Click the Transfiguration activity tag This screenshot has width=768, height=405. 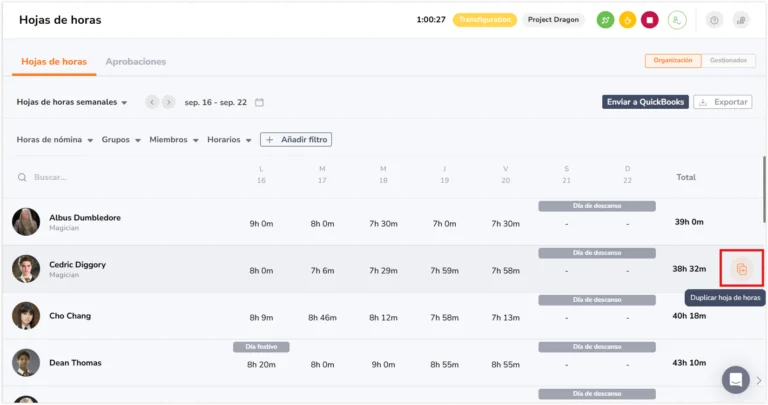click(x=485, y=20)
